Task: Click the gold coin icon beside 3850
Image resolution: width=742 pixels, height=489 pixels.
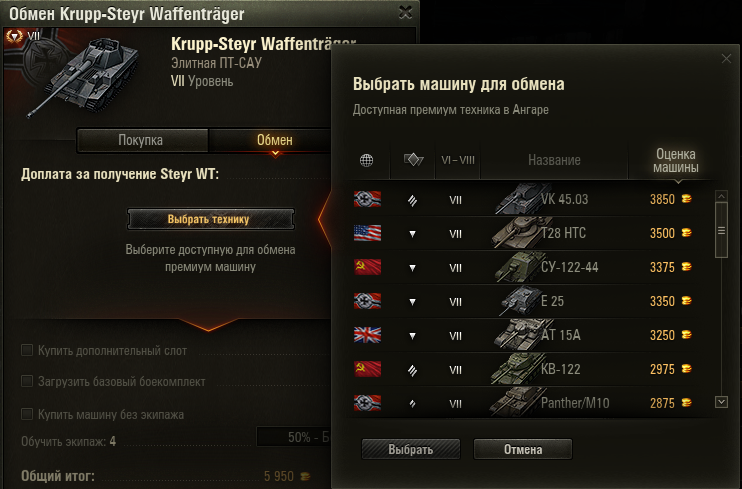Action: point(686,199)
